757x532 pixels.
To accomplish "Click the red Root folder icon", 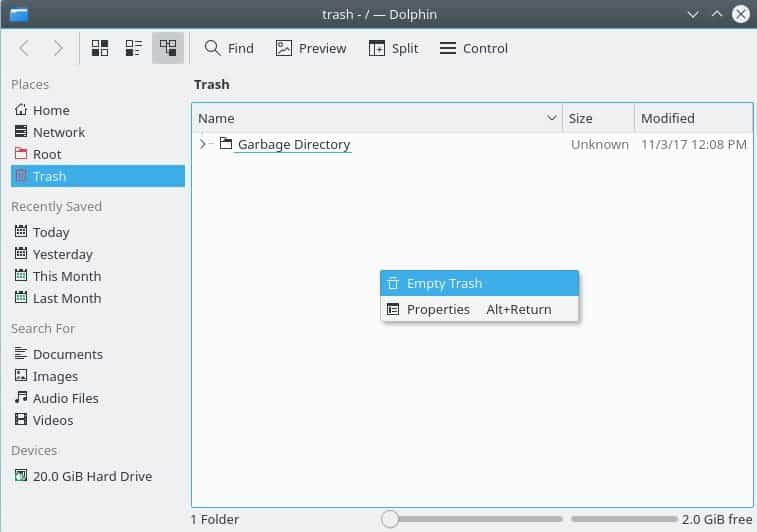I will [21, 153].
